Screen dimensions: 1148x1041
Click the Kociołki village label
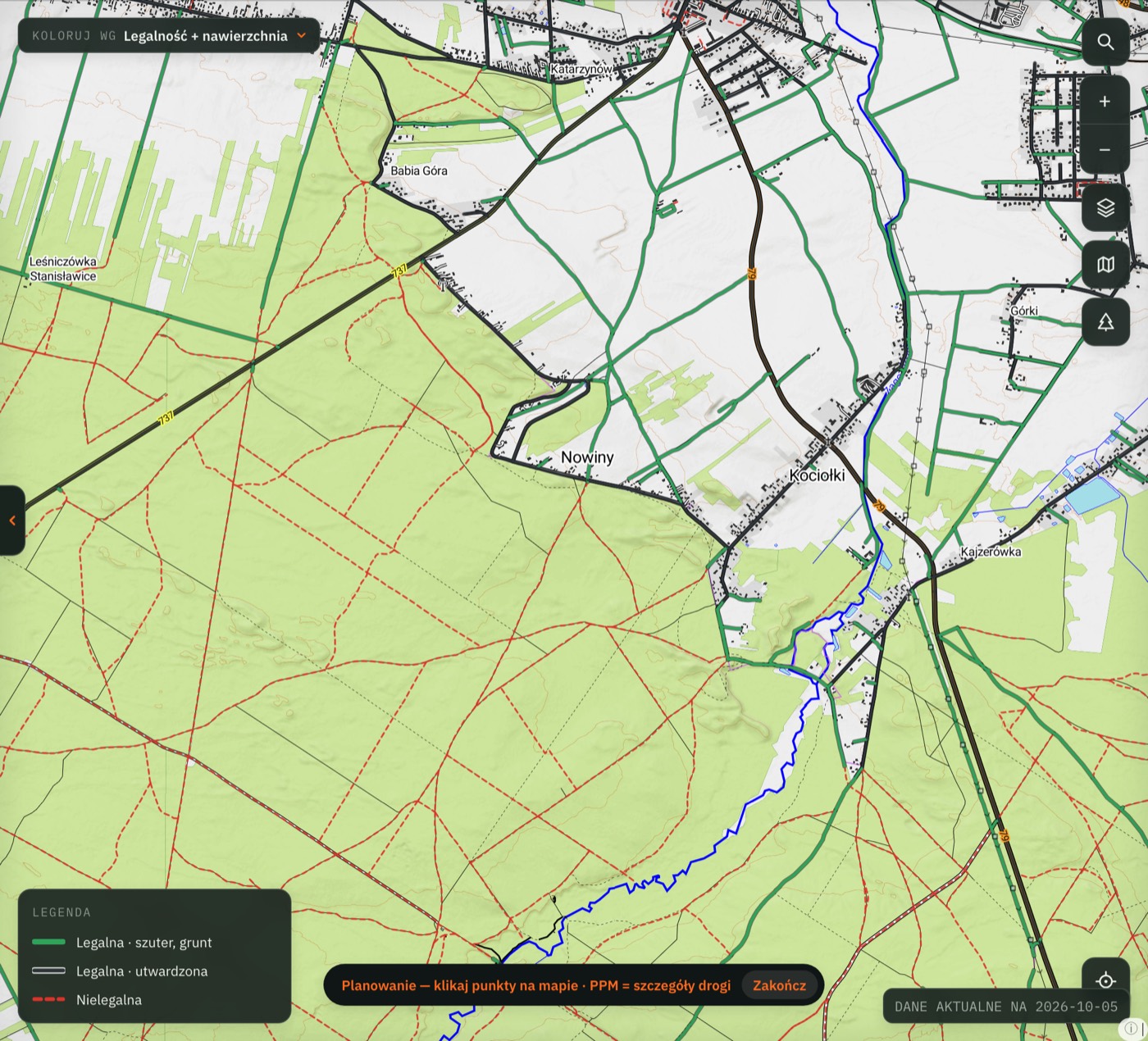point(817,475)
